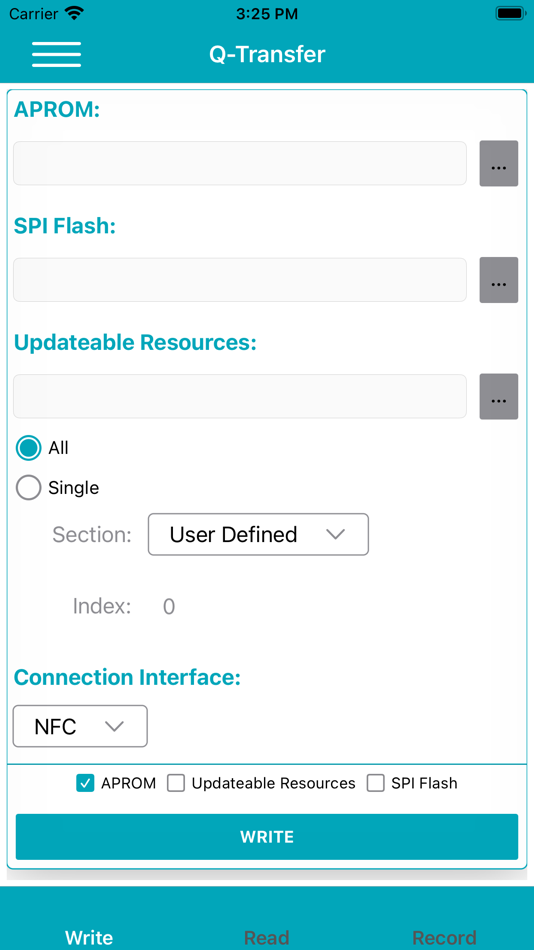The height and width of the screenshot is (950, 534).
Task: Tap the battery indicator icon
Action: tap(510, 13)
